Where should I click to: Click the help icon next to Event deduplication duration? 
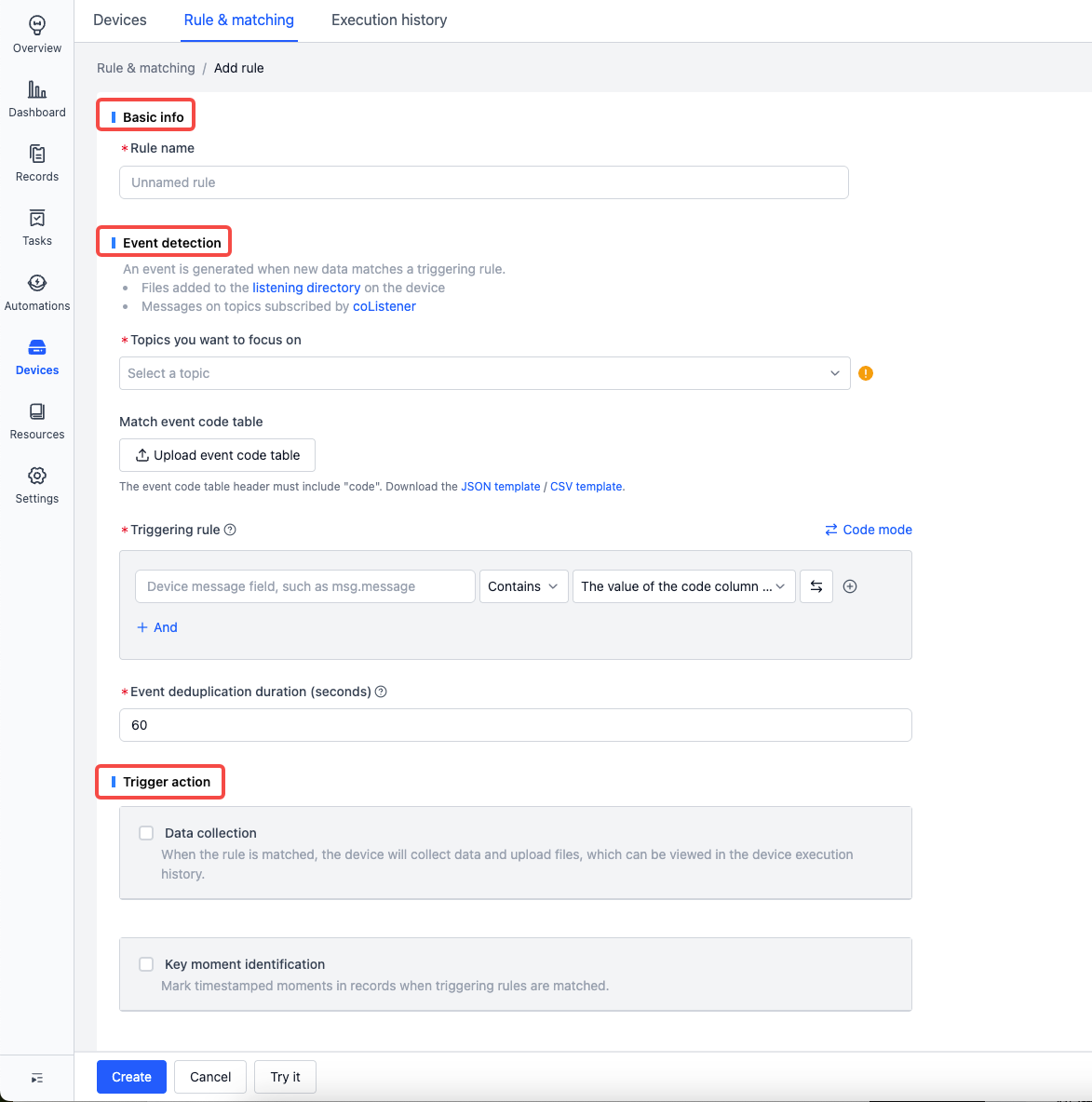[x=381, y=692]
